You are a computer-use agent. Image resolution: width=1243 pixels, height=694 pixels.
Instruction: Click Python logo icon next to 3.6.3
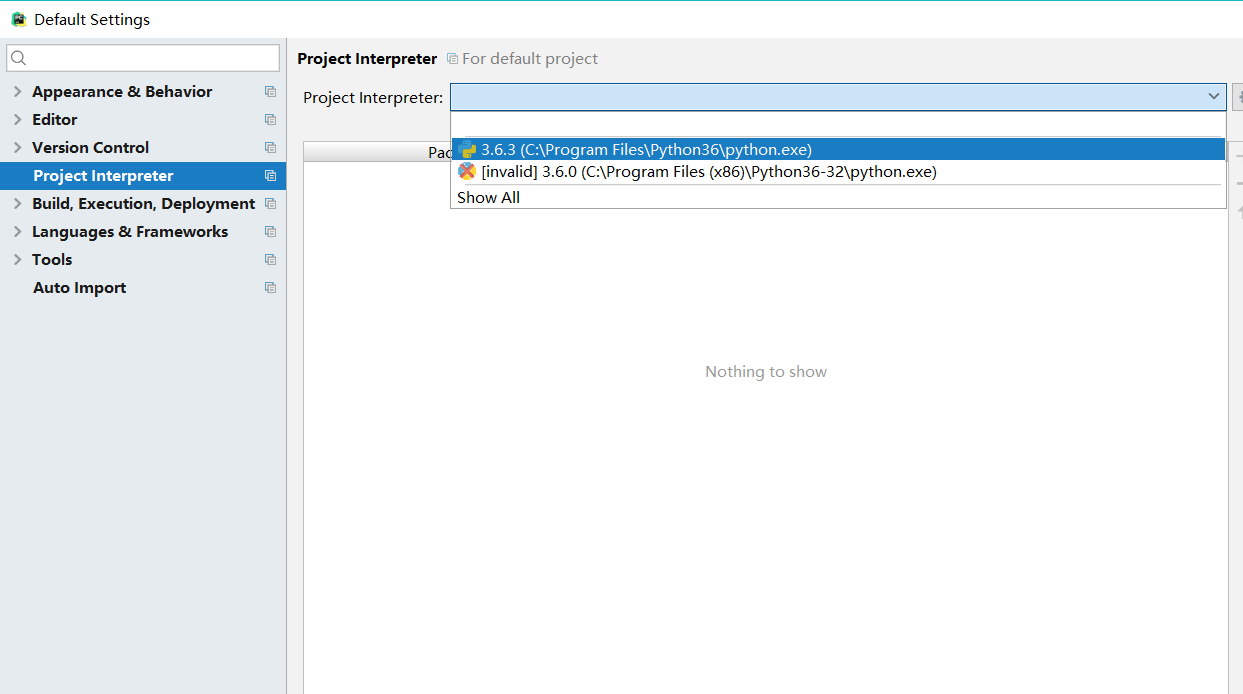click(x=467, y=149)
